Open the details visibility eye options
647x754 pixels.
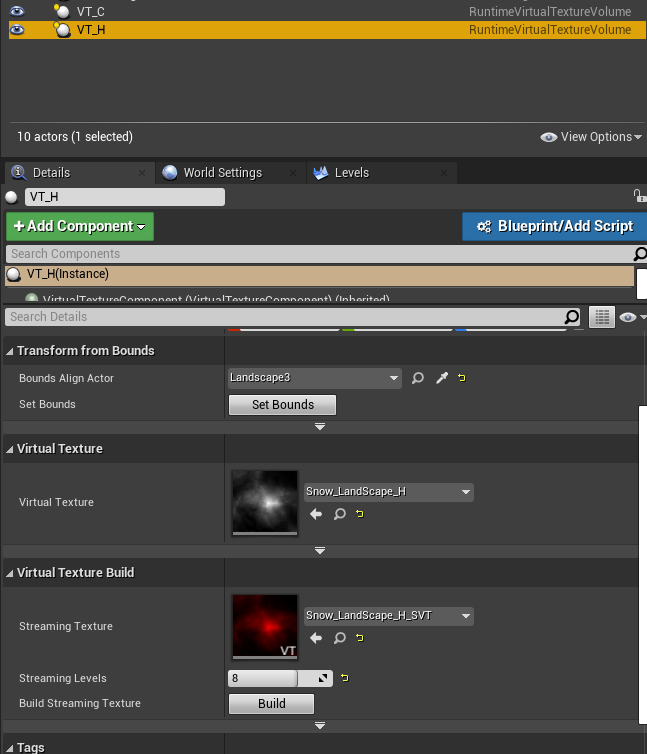coord(631,317)
